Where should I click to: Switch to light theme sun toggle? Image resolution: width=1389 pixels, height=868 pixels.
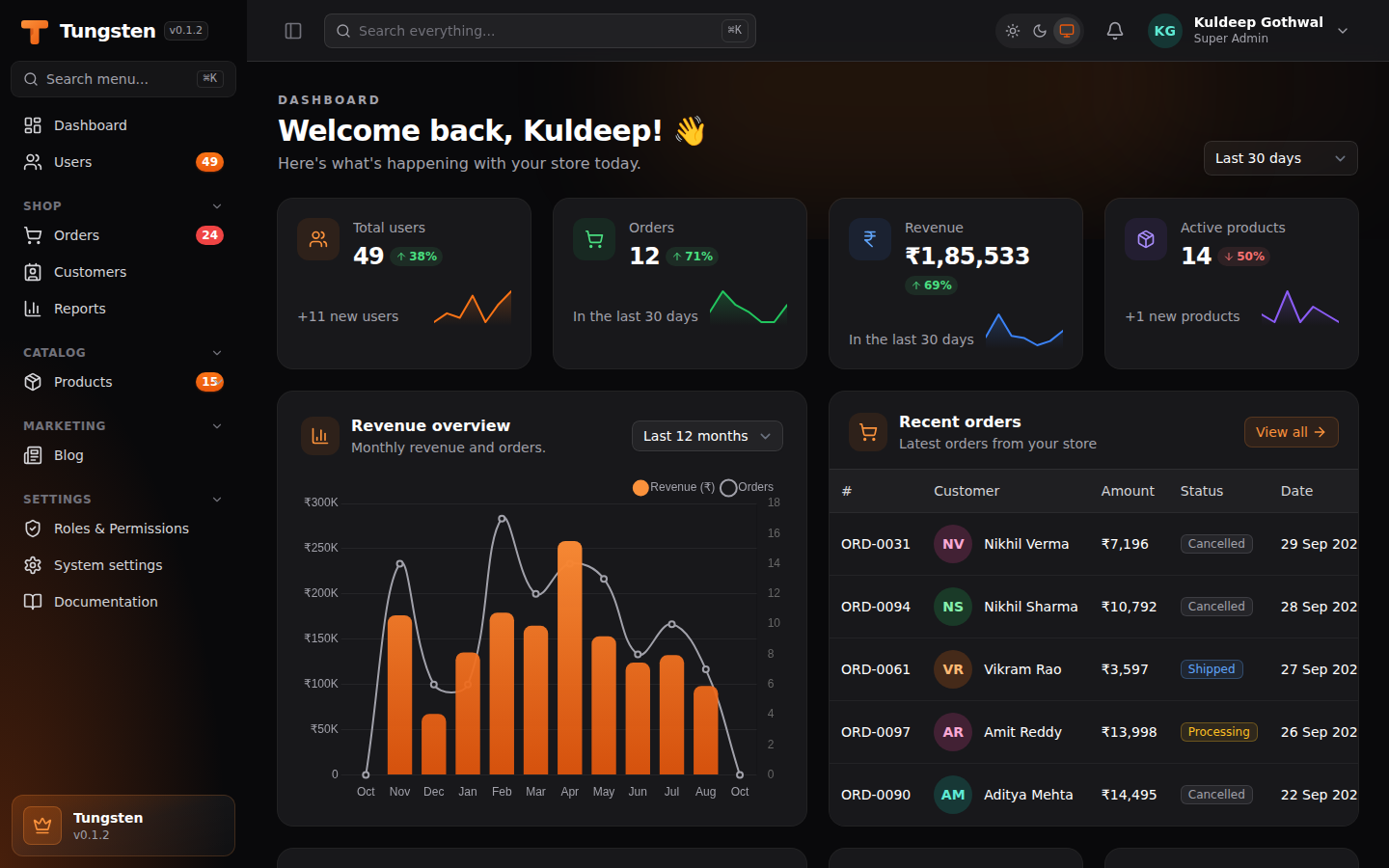1013,31
